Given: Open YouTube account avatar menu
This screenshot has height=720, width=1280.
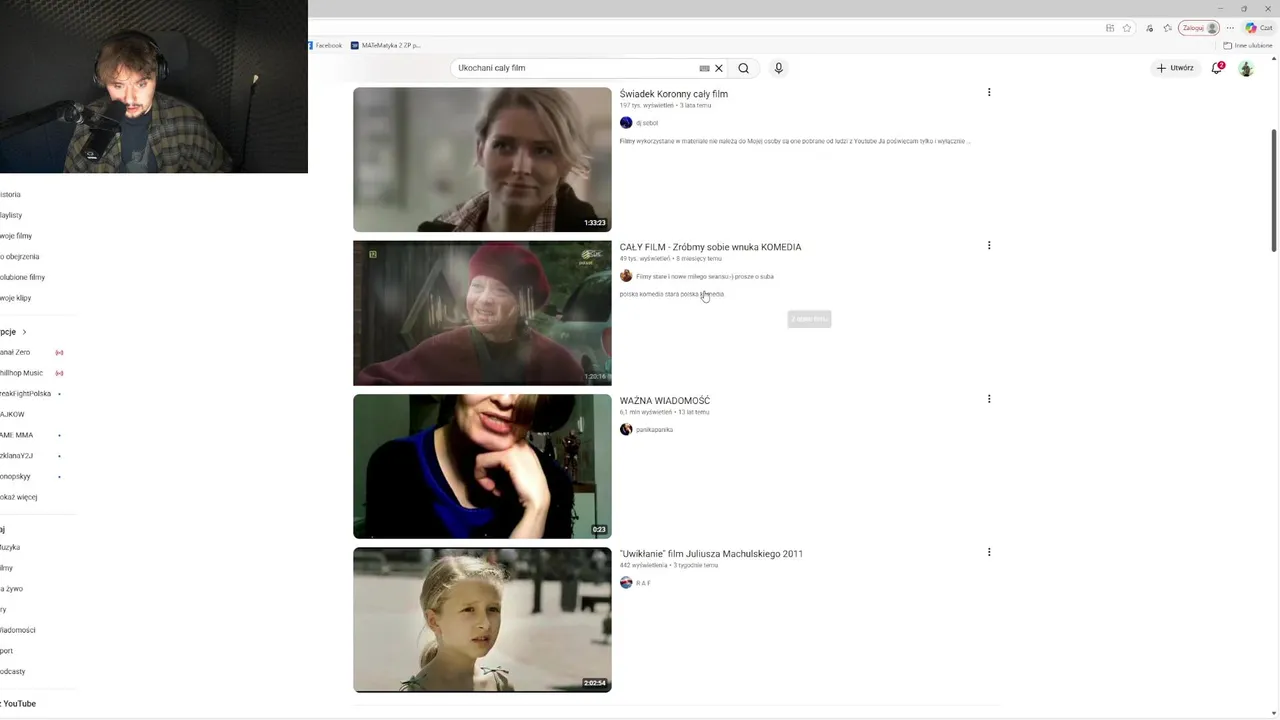Looking at the screenshot, I should [x=1246, y=68].
